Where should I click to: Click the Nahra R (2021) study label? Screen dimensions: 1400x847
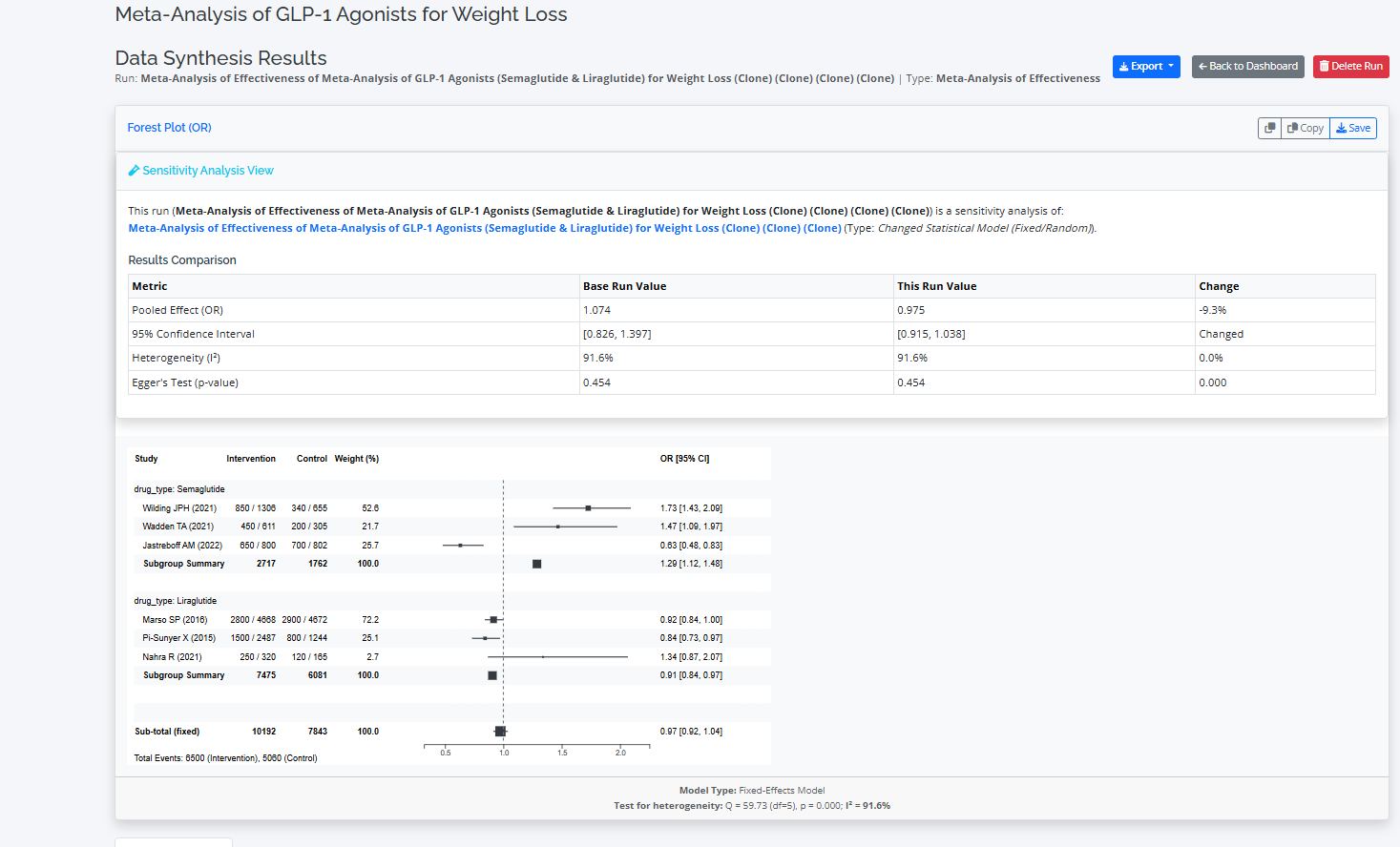click(x=172, y=657)
